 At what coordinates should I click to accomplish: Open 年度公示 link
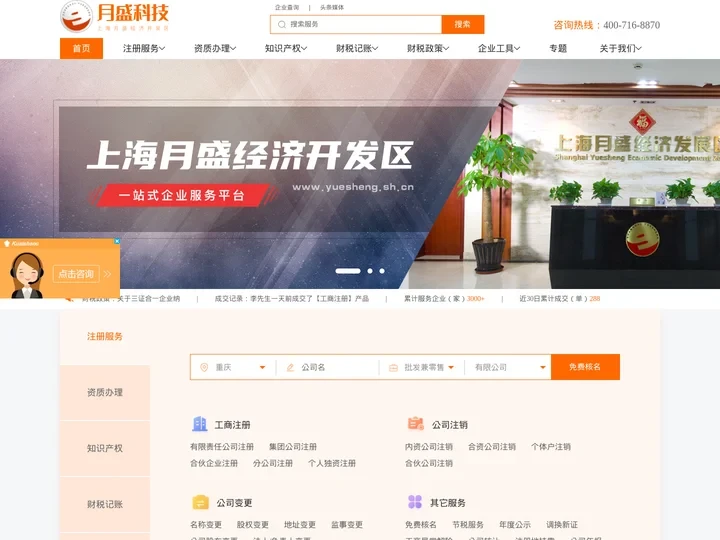(x=515, y=525)
